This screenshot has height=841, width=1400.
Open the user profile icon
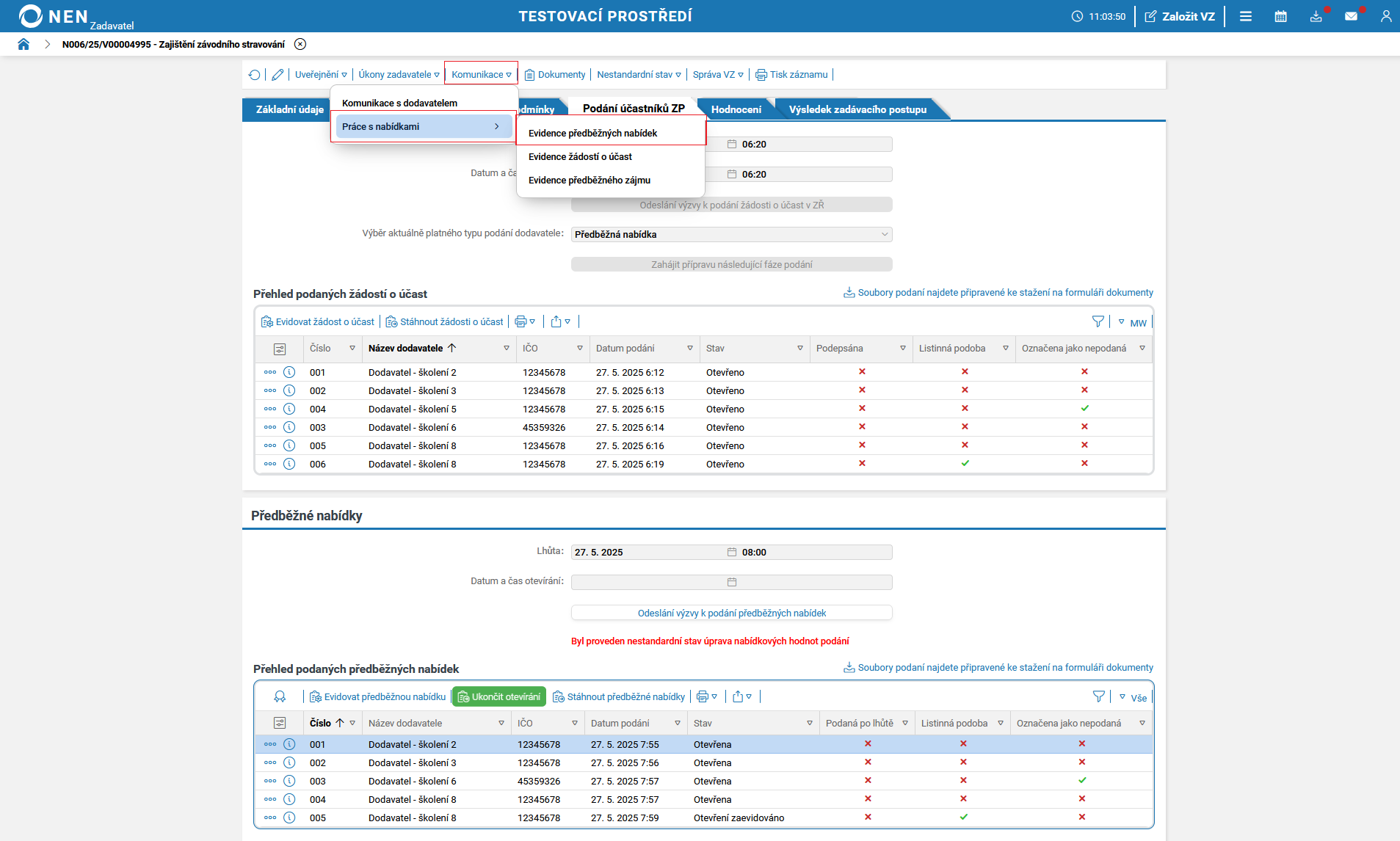click(x=1385, y=16)
